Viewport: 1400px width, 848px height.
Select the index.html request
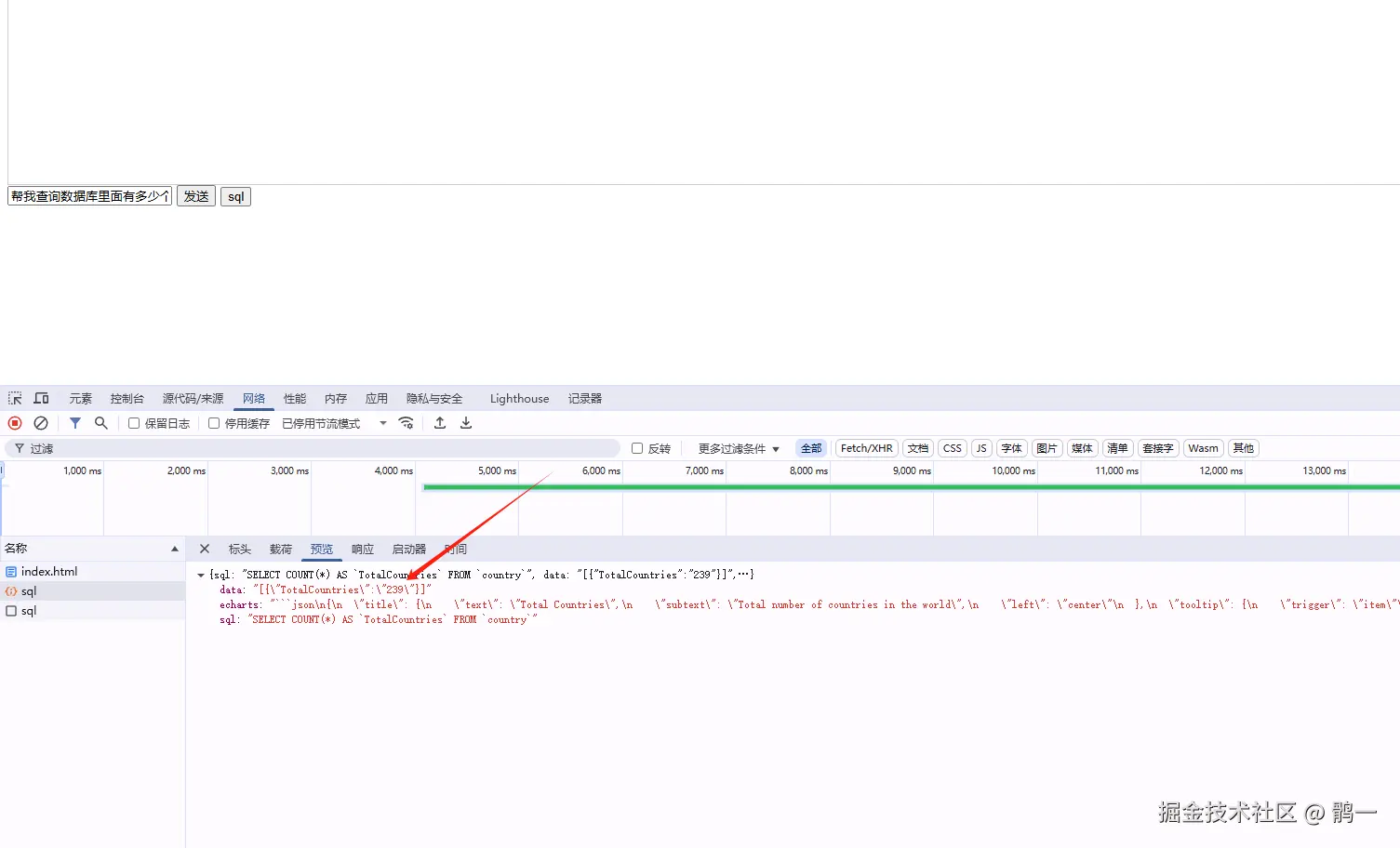click(92, 572)
